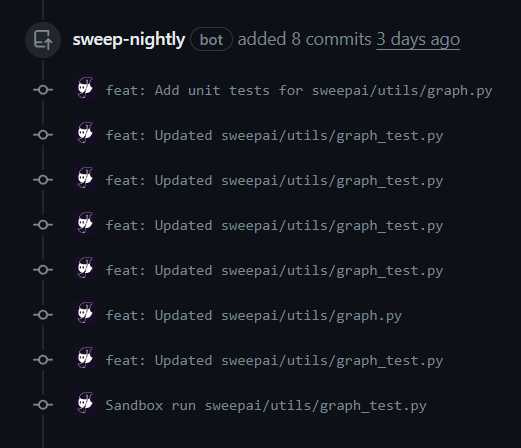Open the second 'Updated sweepai/utils/graph_test.py' commit
The height and width of the screenshot is (448, 521).
(274, 181)
